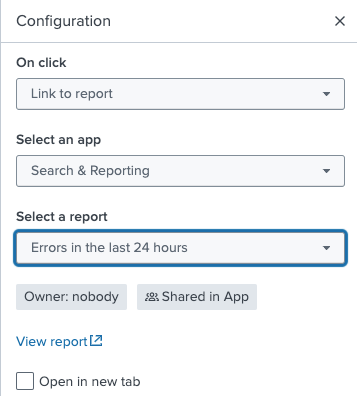
Task: Click the caret arrow in Link to report box
Action: pos(326,94)
